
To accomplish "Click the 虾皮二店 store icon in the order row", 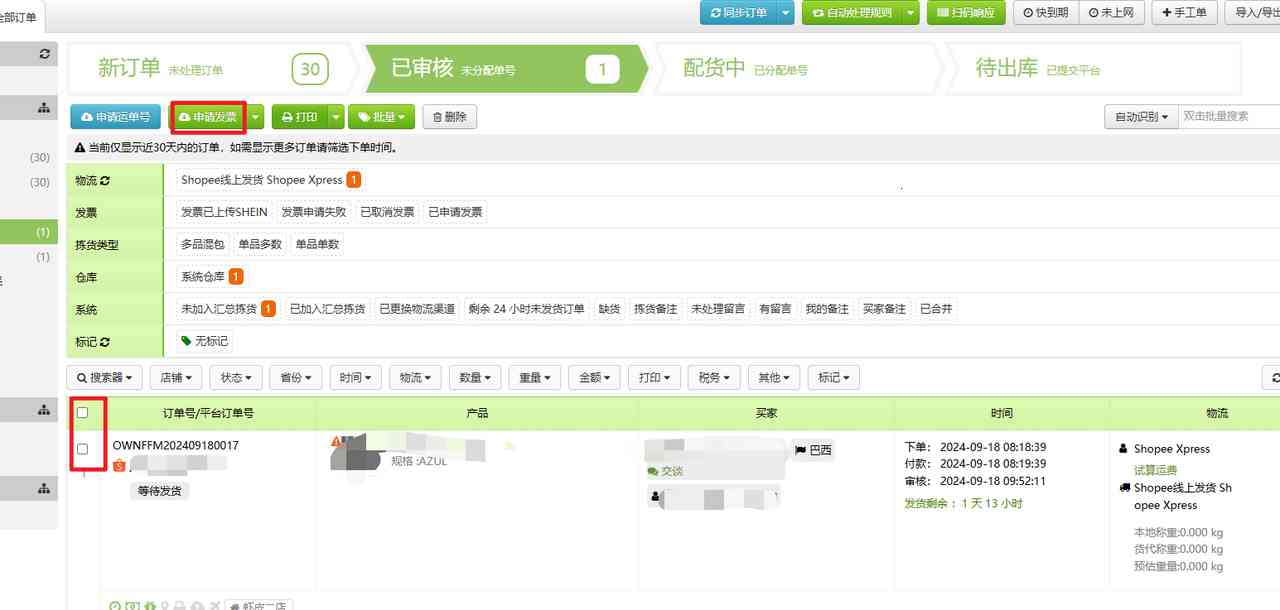I will [235, 605].
